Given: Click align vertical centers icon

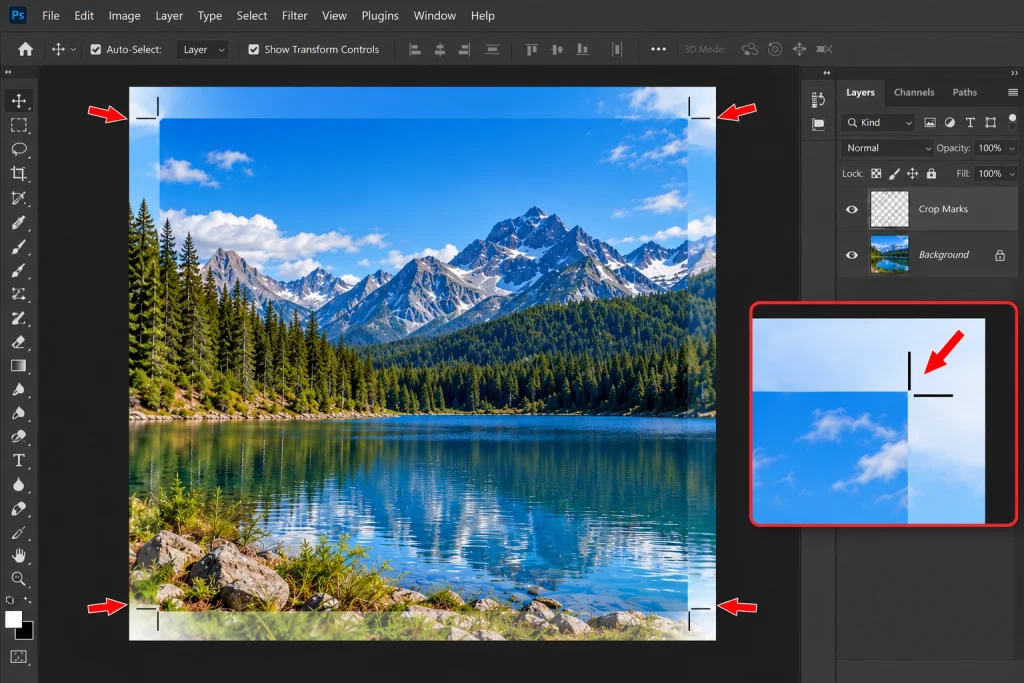Looking at the screenshot, I should [557, 49].
